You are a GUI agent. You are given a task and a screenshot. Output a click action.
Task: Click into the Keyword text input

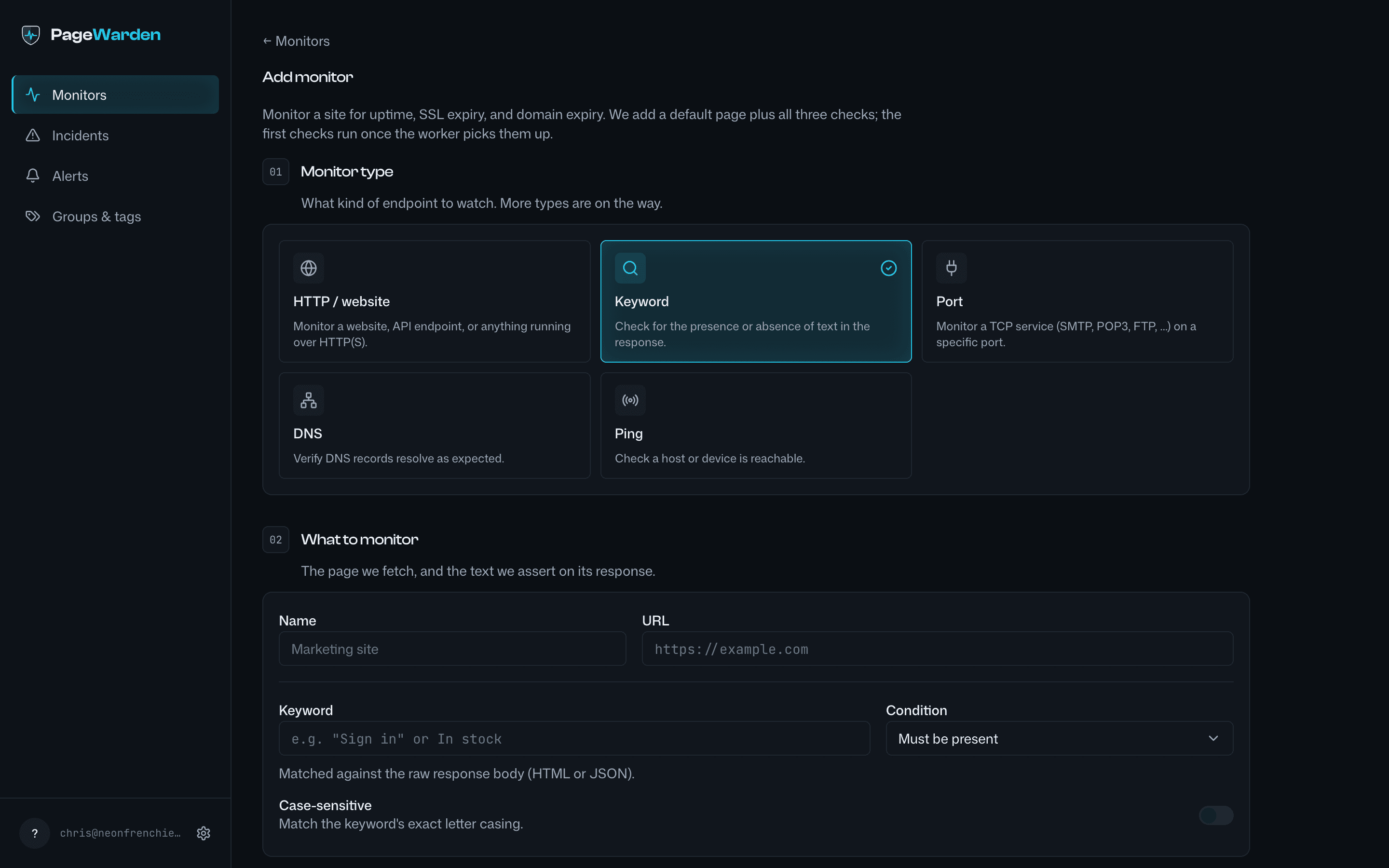(574, 738)
